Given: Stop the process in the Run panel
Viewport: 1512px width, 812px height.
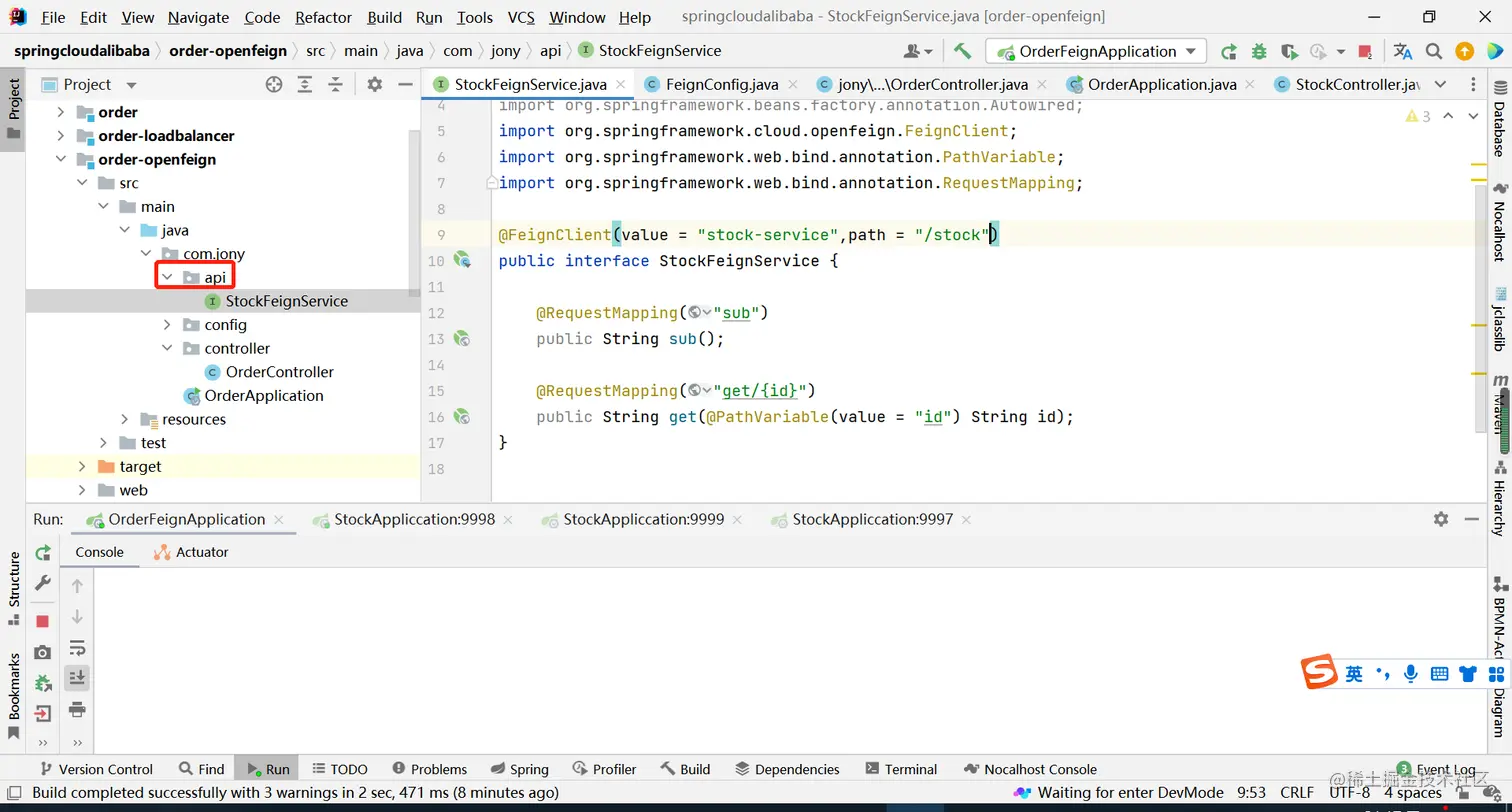Looking at the screenshot, I should (42, 621).
